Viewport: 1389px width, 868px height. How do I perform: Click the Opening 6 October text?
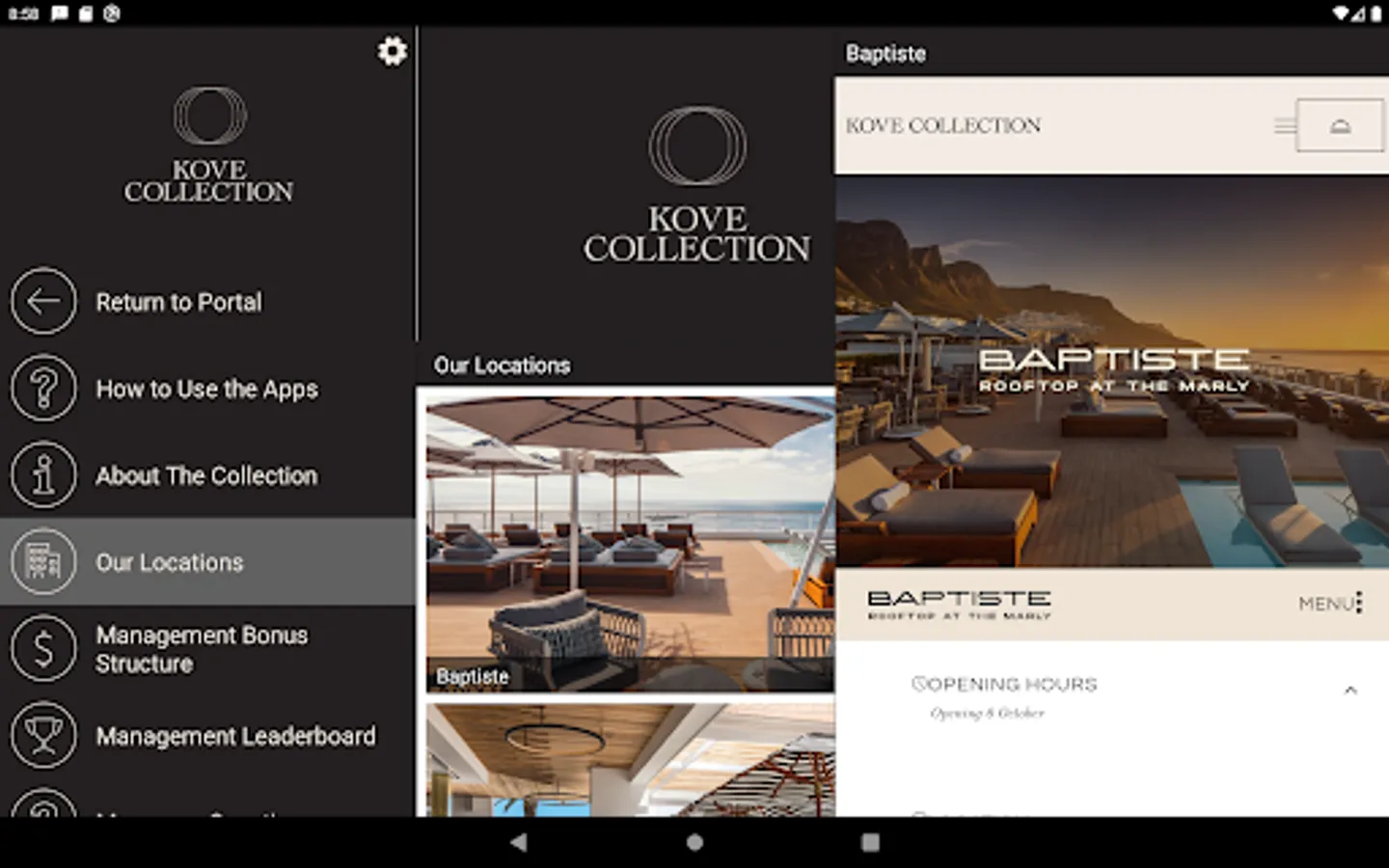987,713
